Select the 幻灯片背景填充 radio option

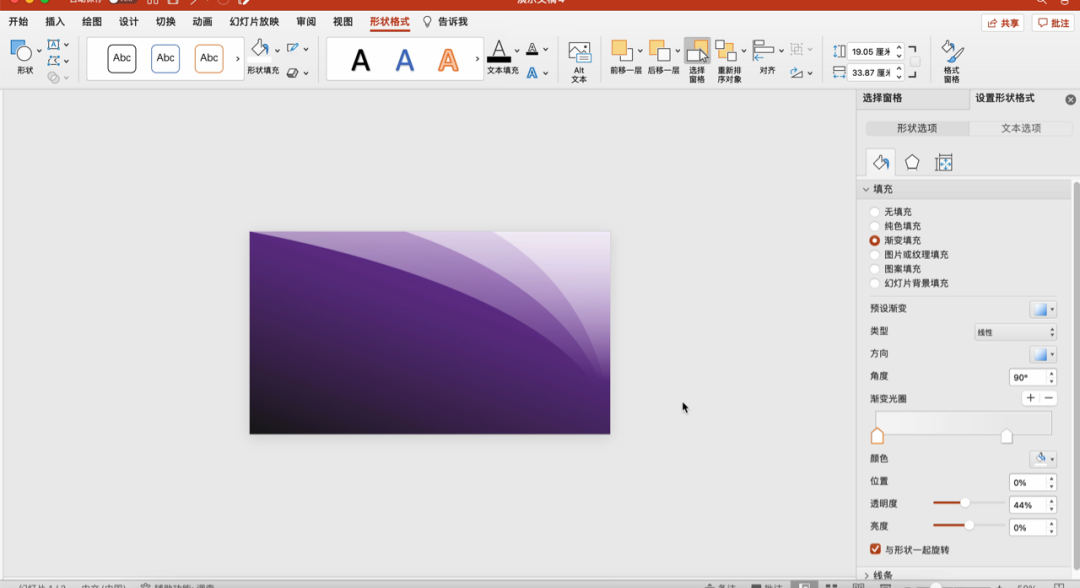(x=875, y=284)
